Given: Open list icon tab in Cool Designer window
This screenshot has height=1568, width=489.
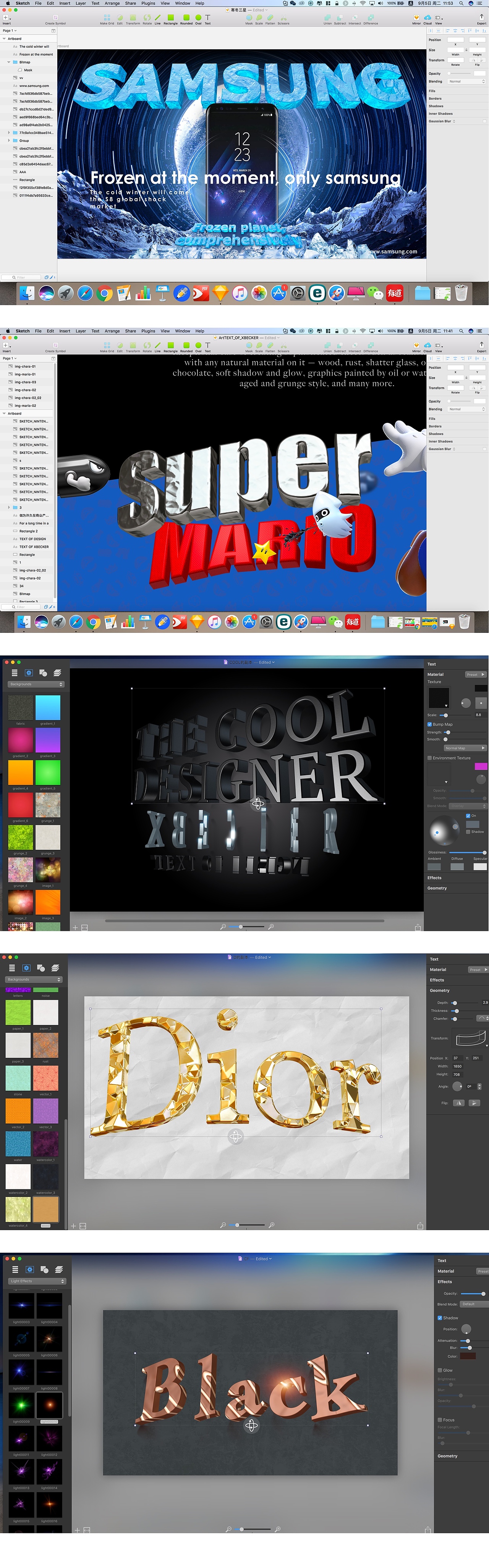Looking at the screenshot, I should [15, 673].
